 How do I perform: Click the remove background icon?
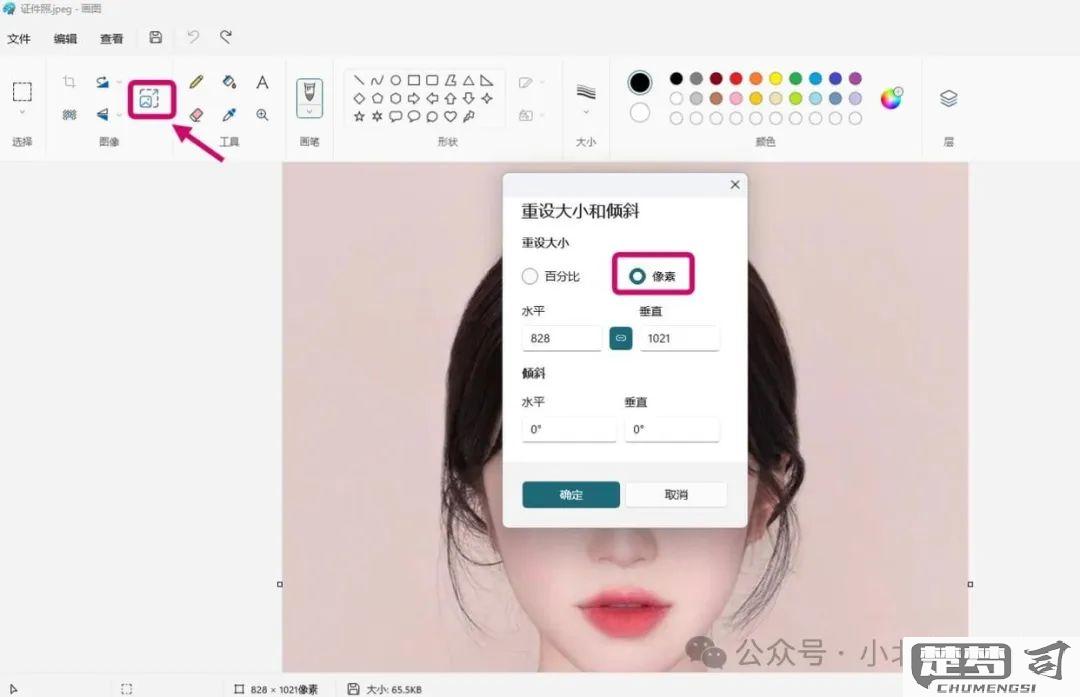(69, 114)
